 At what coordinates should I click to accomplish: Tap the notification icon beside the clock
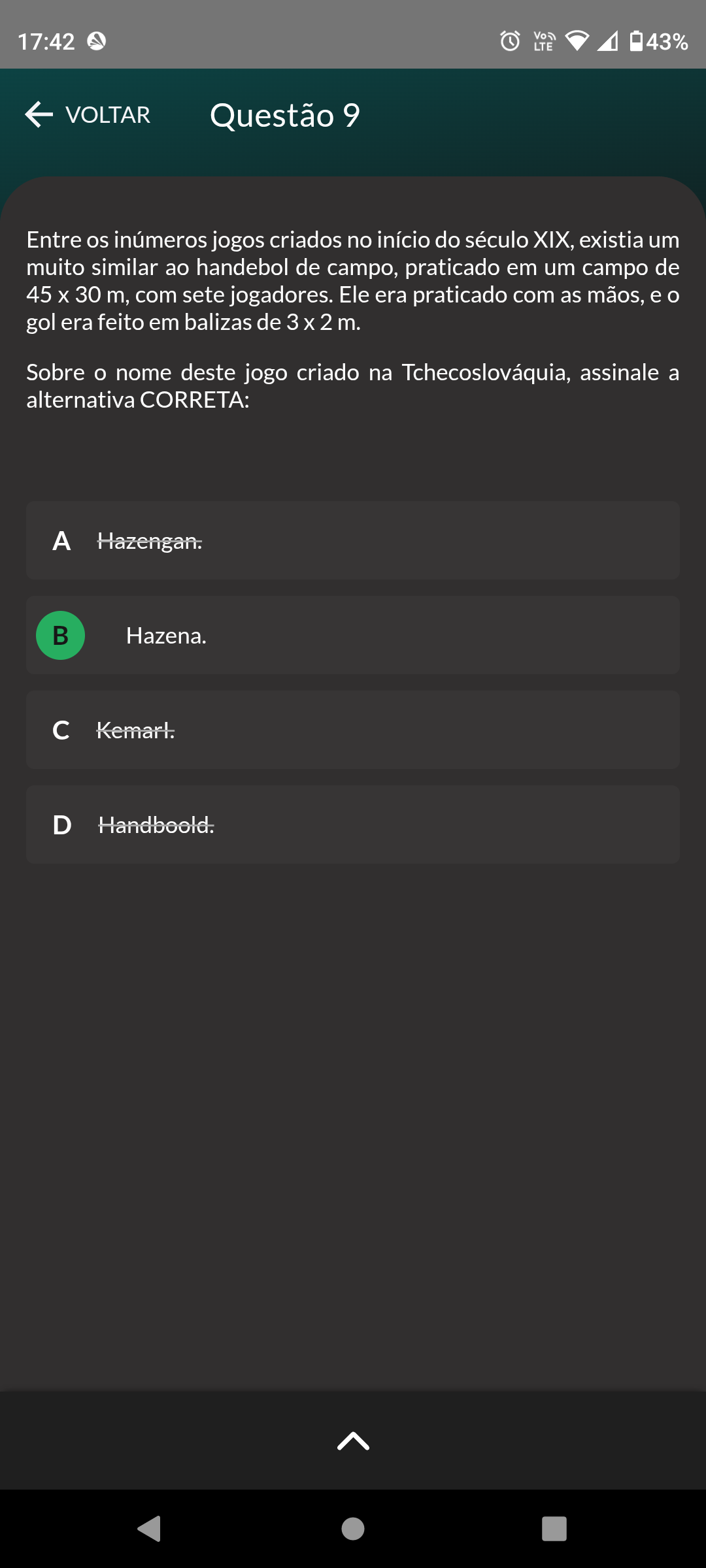tap(97, 41)
